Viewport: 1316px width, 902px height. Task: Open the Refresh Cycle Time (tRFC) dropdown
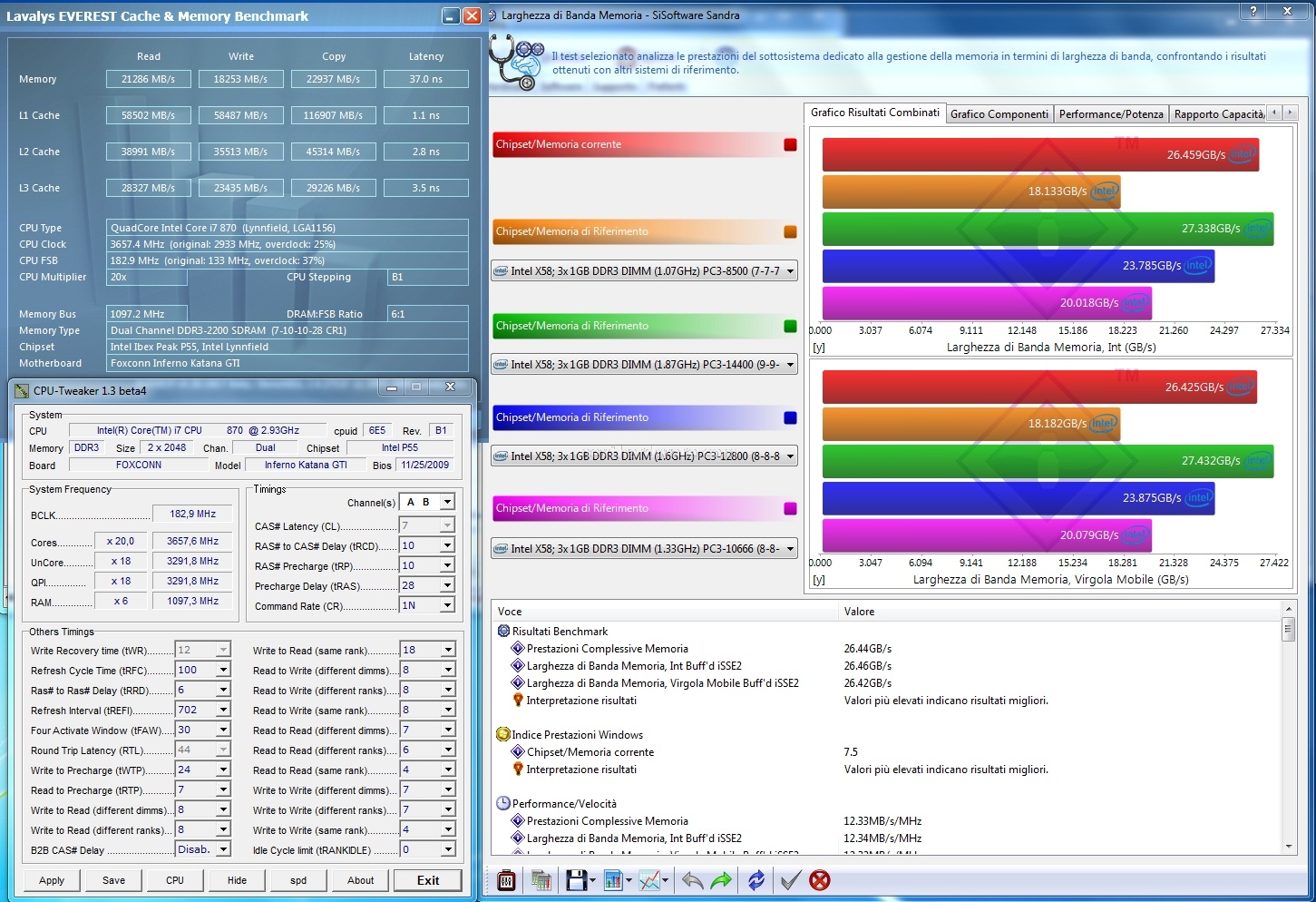click(x=223, y=670)
